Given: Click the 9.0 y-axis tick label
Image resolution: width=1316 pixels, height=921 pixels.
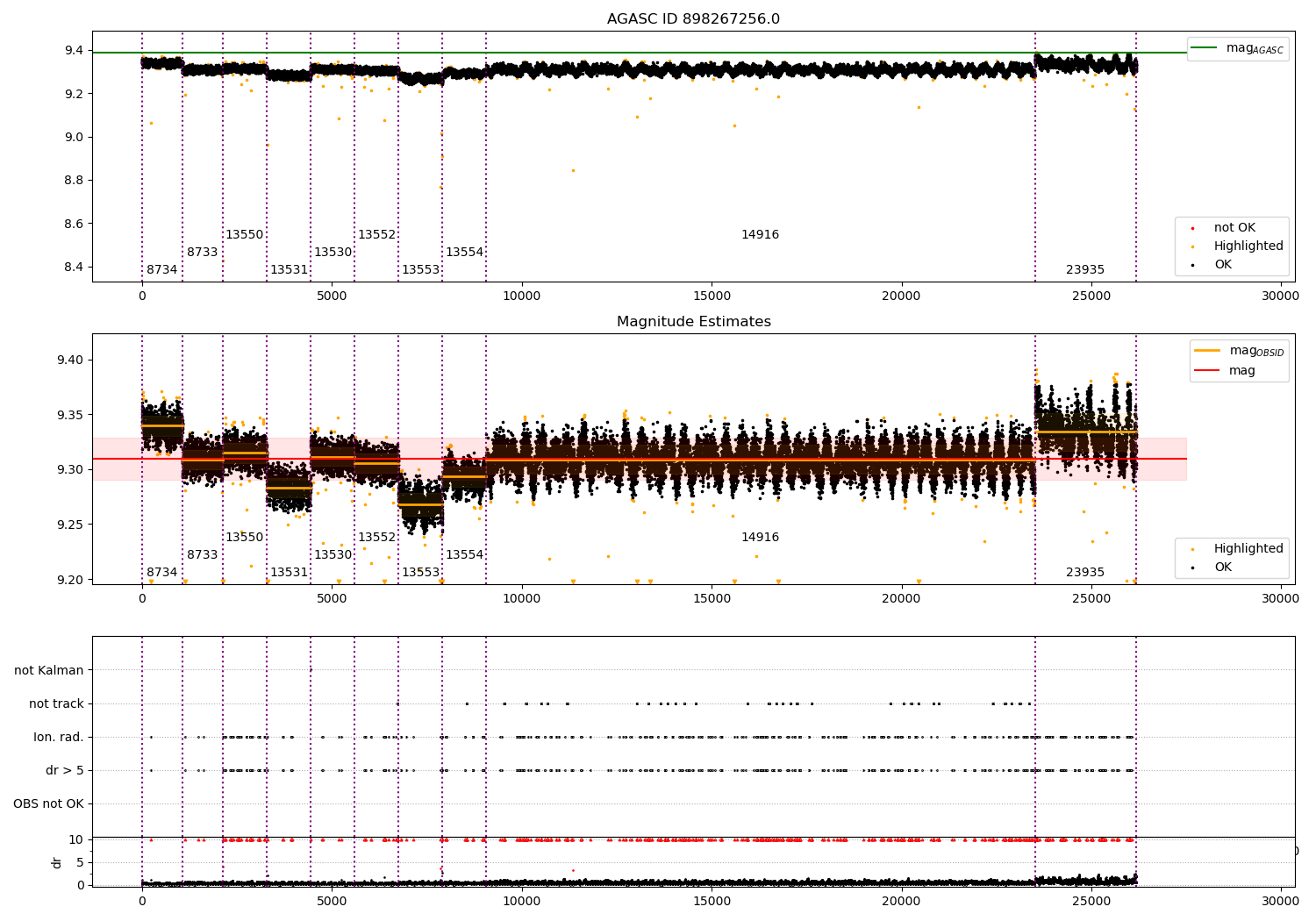Looking at the screenshot, I should (75, 138).
